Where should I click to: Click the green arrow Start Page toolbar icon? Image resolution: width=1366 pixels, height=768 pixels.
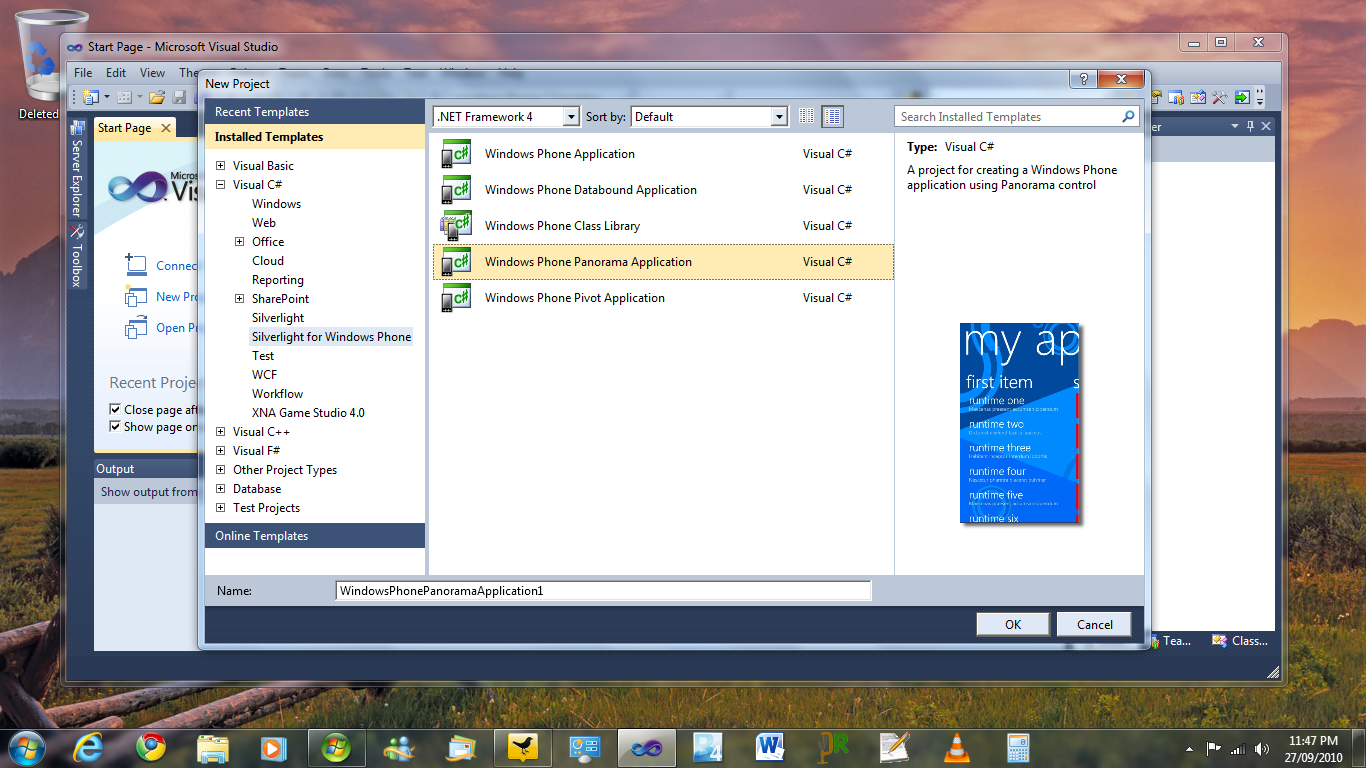[x=1242, y=97]
